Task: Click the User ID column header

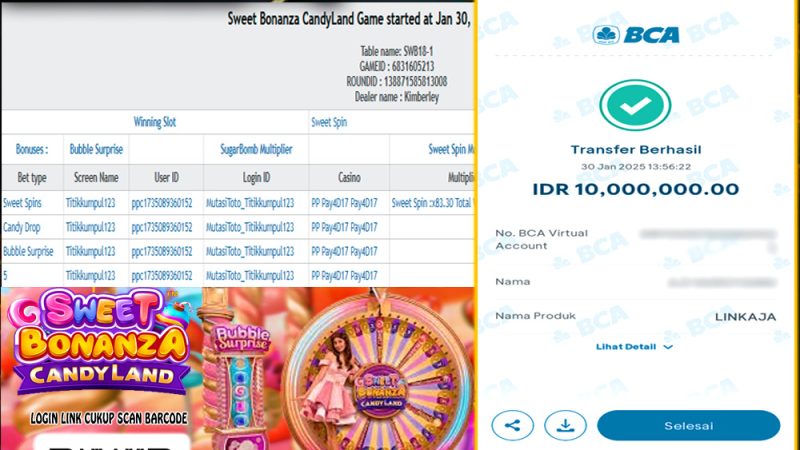Action: tap(166, 178)
